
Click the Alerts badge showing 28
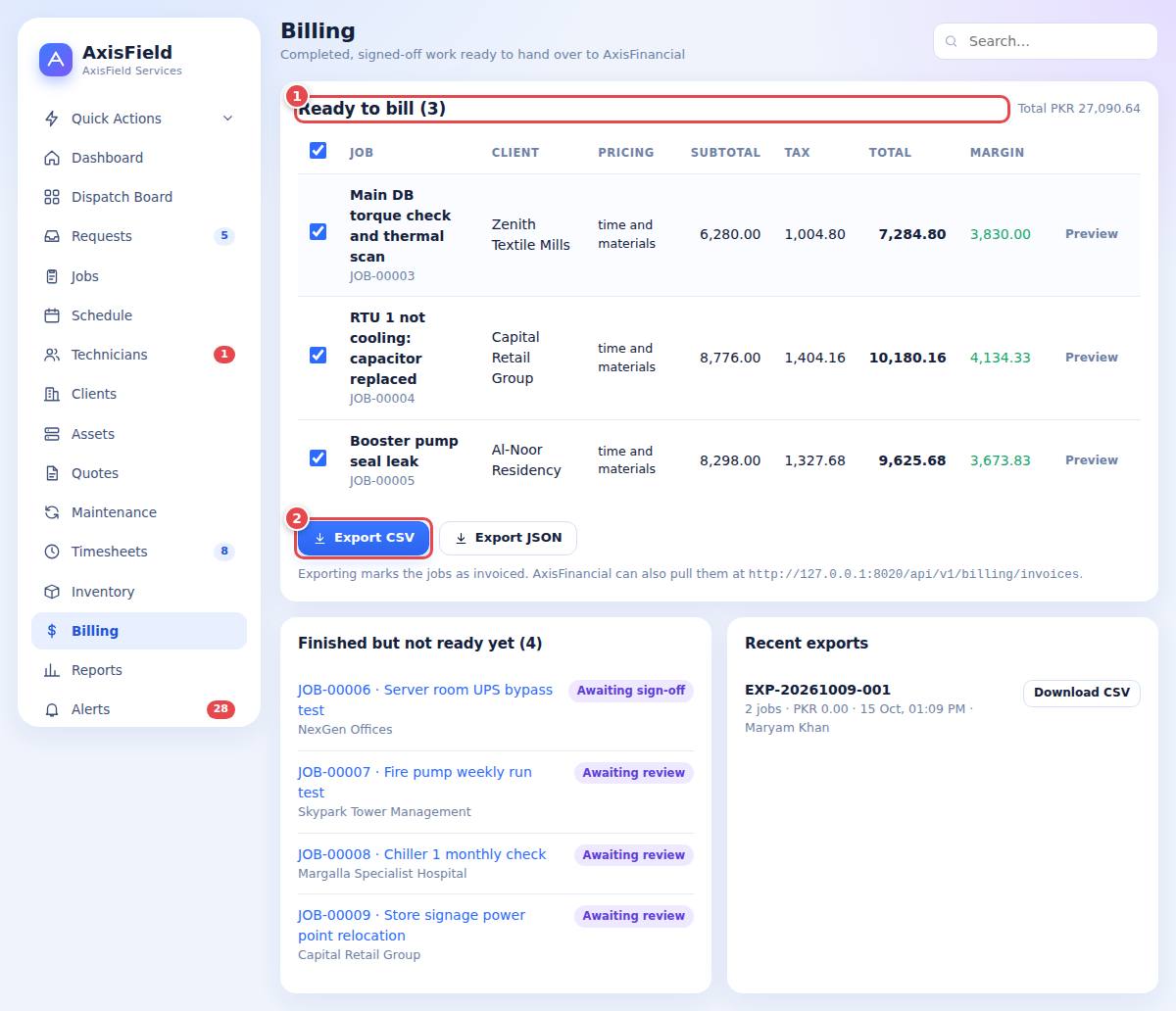coord(220,709)
